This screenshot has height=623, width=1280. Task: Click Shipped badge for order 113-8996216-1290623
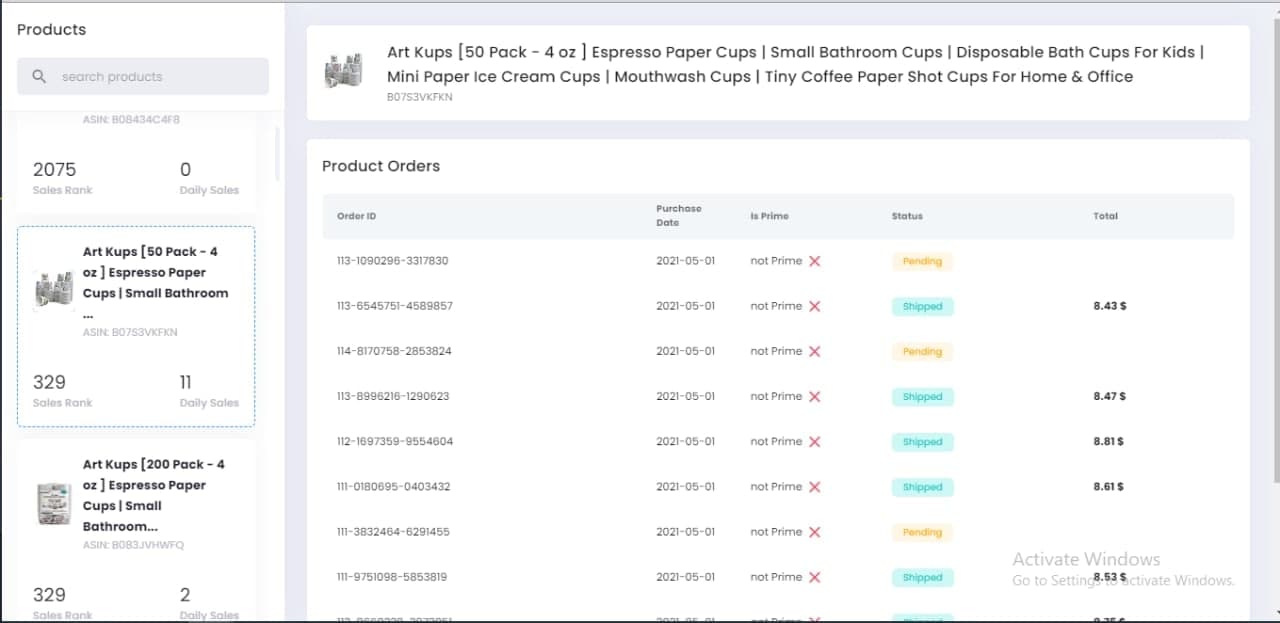[x=922, y=396]
